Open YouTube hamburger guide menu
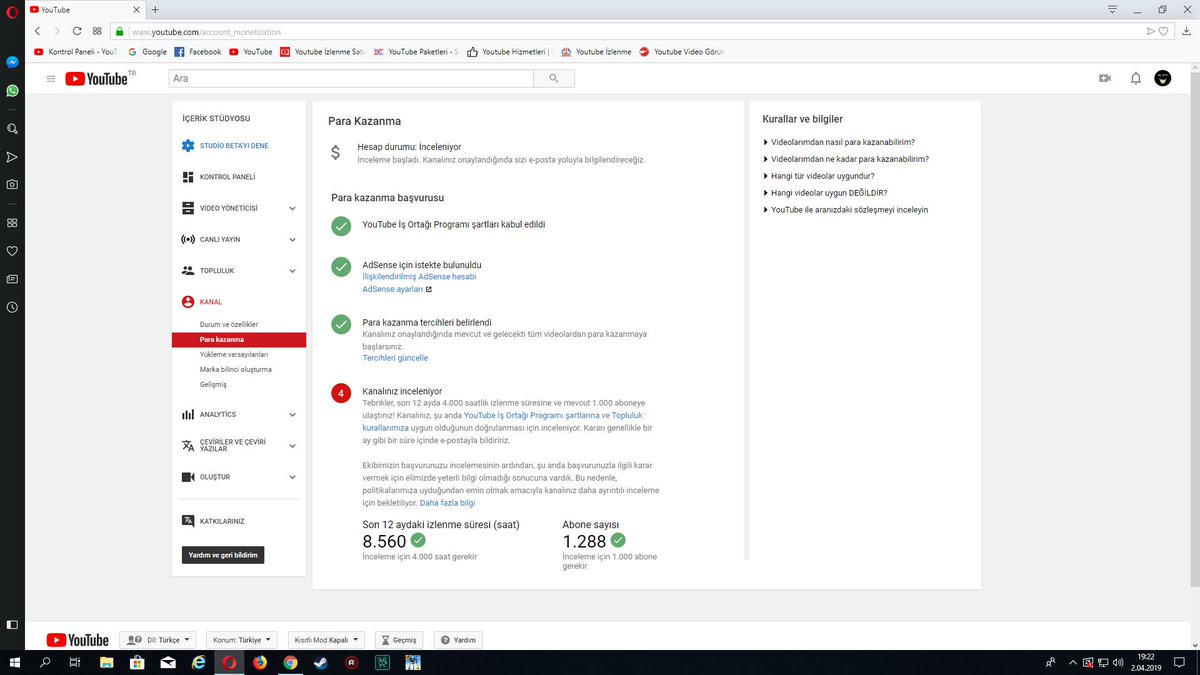Image resolution: width=1200 pixels, height=675 pixels. [51, 78]
